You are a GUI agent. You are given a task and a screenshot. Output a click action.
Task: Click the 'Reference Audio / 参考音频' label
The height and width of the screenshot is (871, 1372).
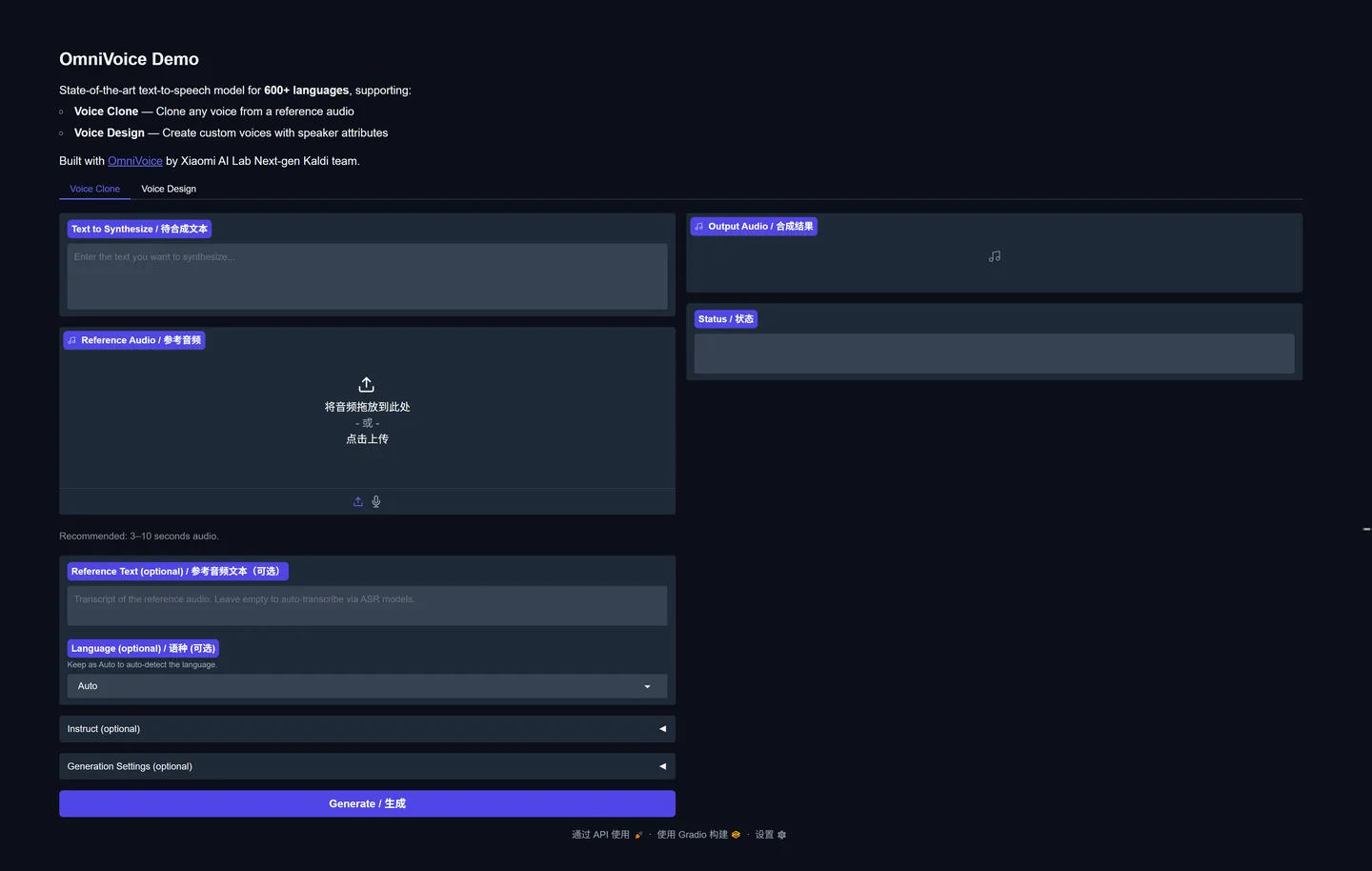point(134,340)
